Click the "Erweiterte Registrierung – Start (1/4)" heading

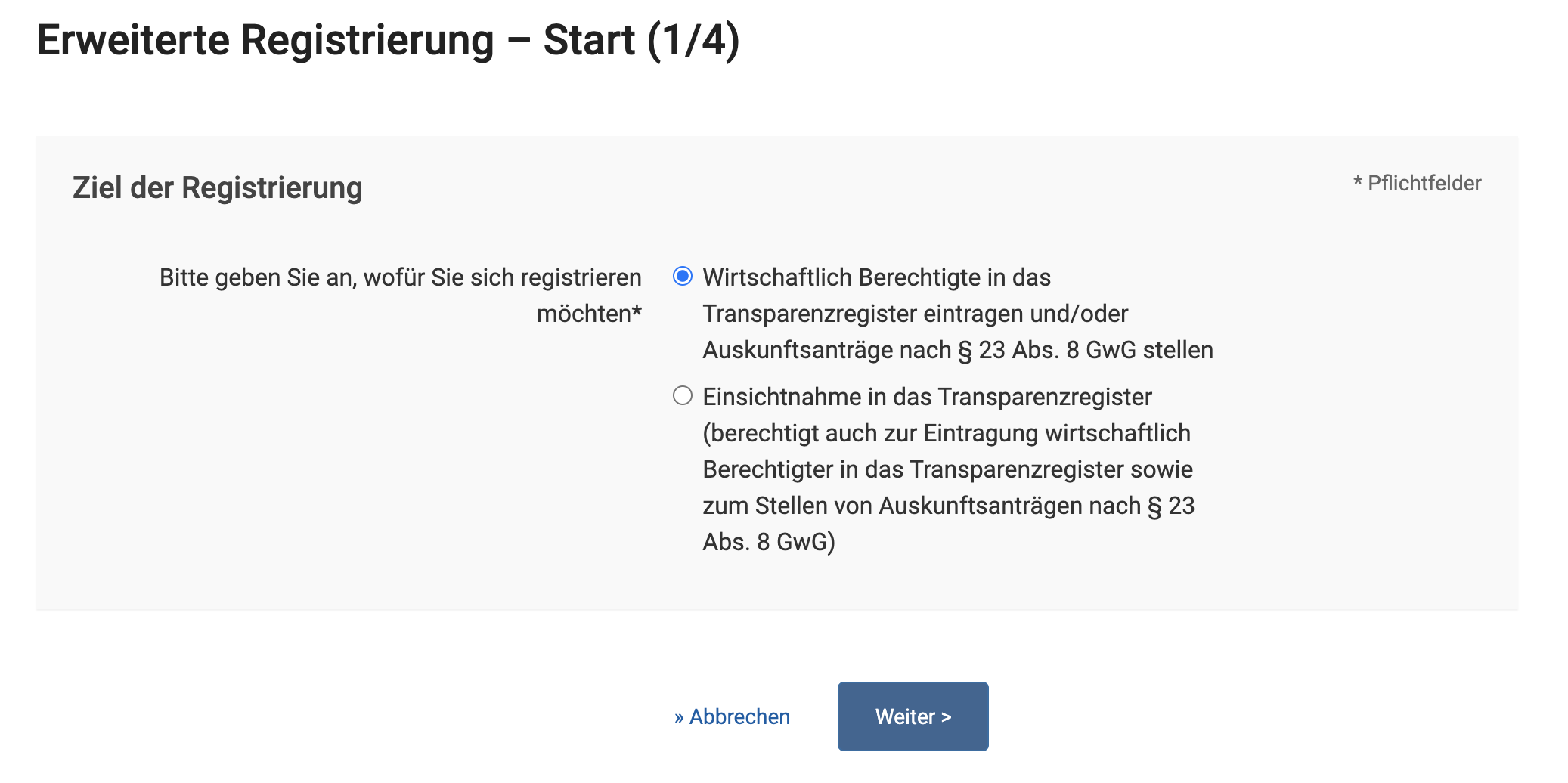click(388, 40)
